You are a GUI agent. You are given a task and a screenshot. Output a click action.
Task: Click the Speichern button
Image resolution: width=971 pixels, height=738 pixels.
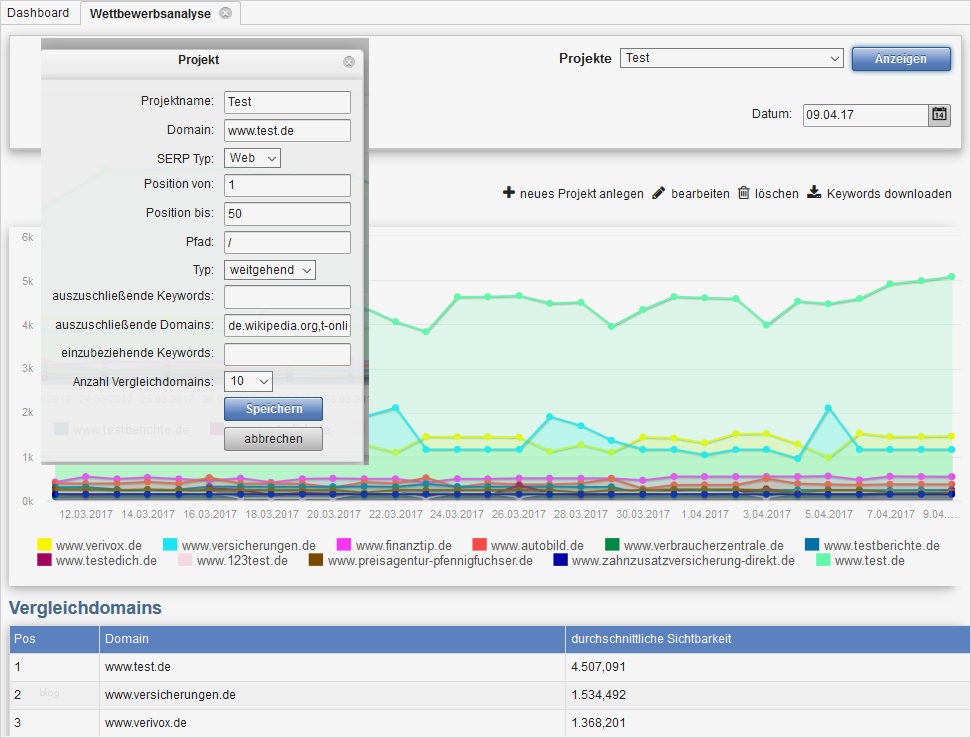[274, 409]
